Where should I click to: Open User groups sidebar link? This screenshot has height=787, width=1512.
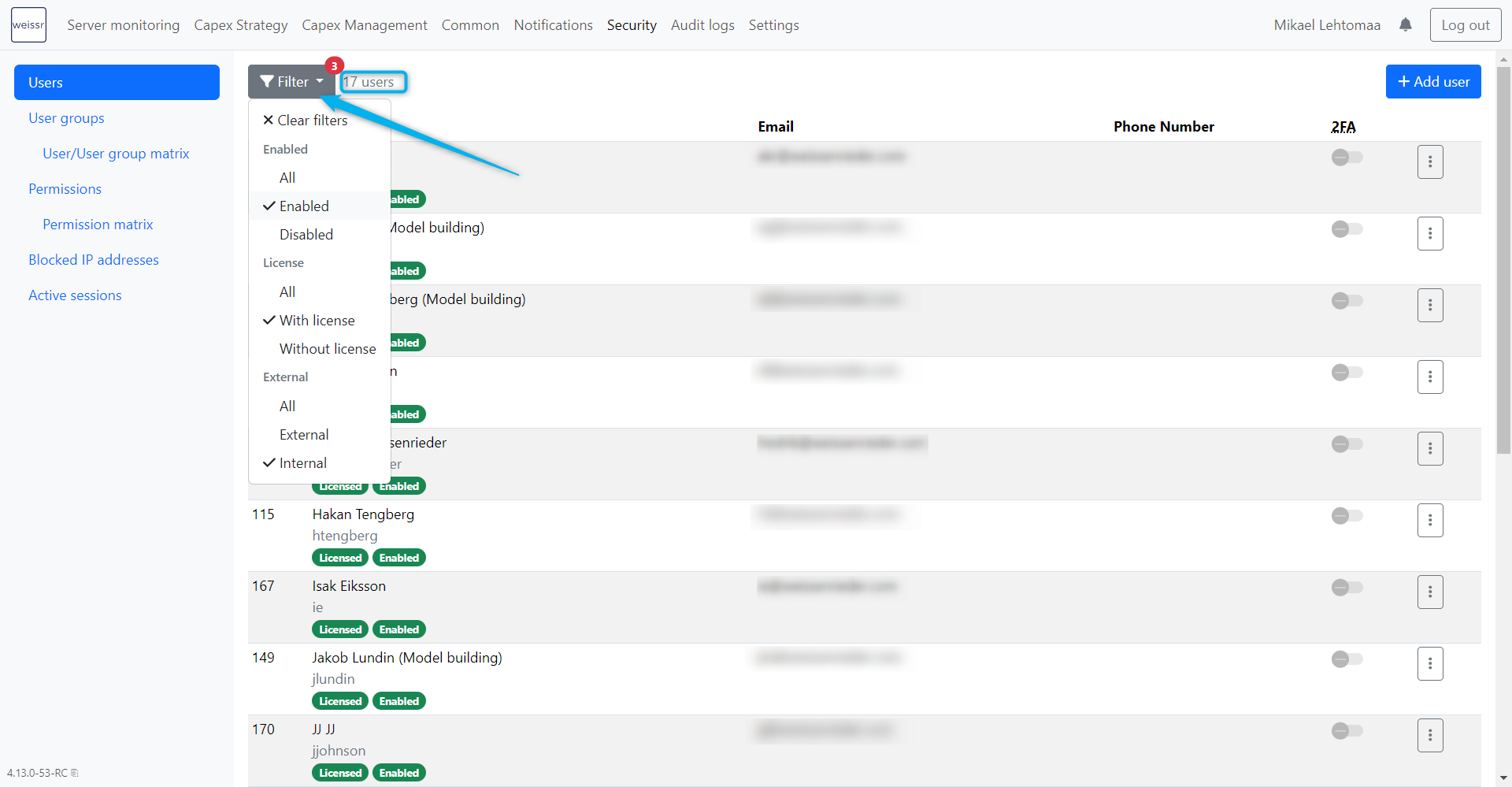(x=66, y=118)
